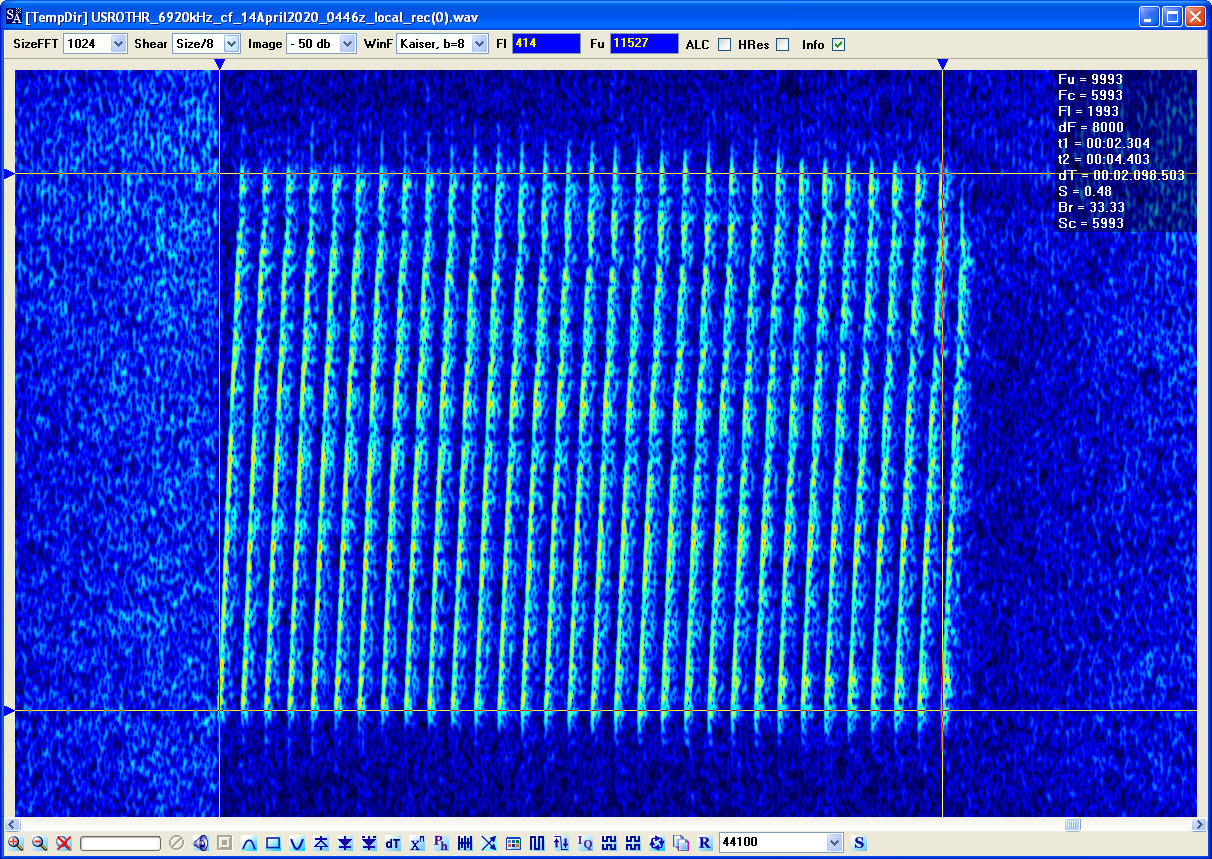Click the S button after sample rate

[859, 843]
